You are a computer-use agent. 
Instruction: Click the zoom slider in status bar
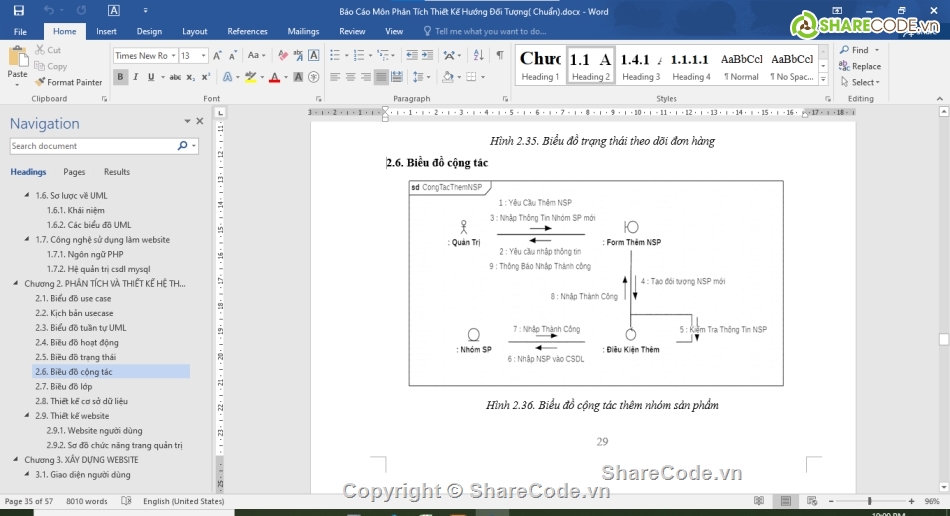click(x=869, y=501)
